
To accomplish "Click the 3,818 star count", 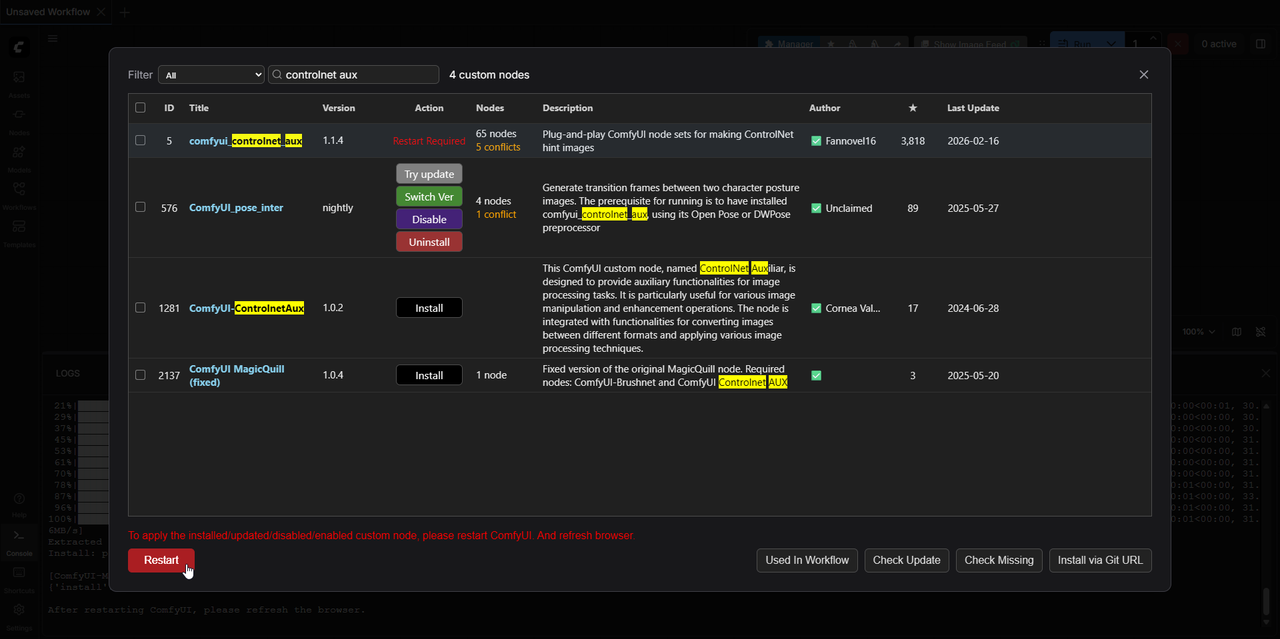I will click(913, 141).
